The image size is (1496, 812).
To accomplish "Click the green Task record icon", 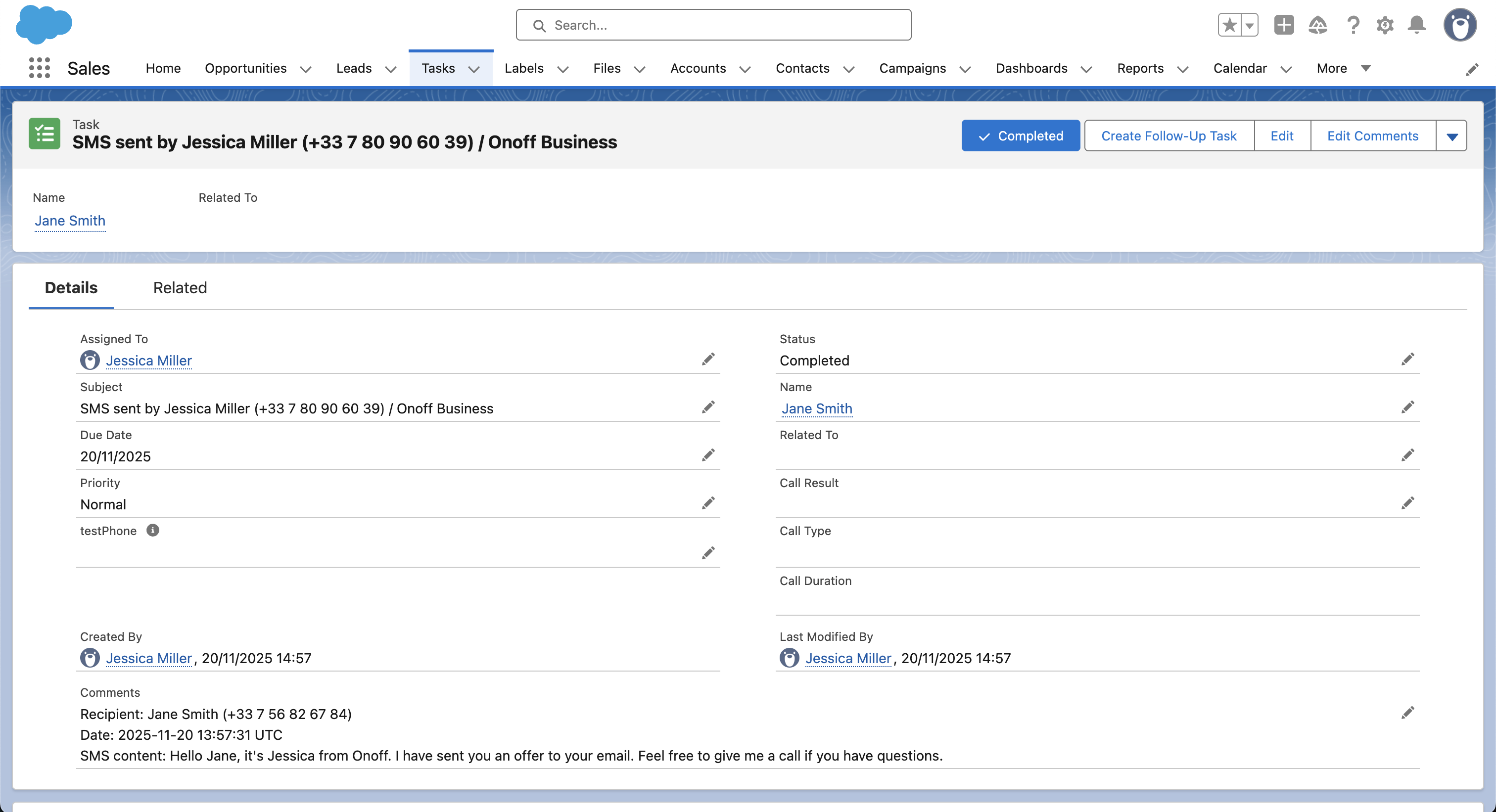I will (44, 134).
